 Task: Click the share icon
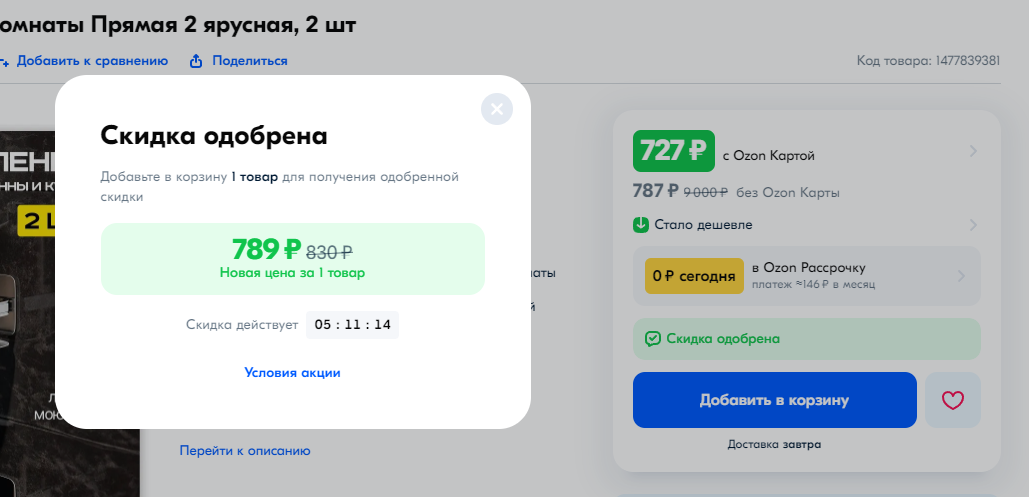[x=196, y=61]
